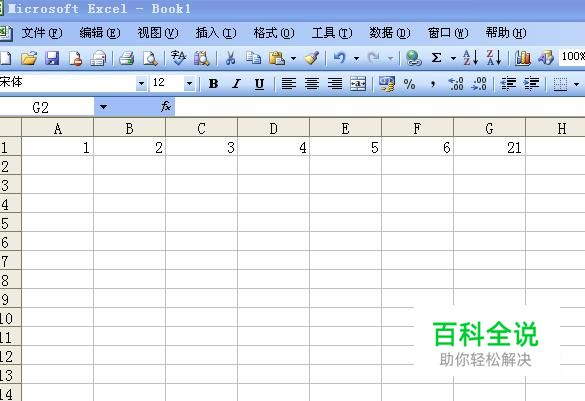Click the greyed Redo arrow icon
Viewport: 585px width, 401px height.
(374, 58)
